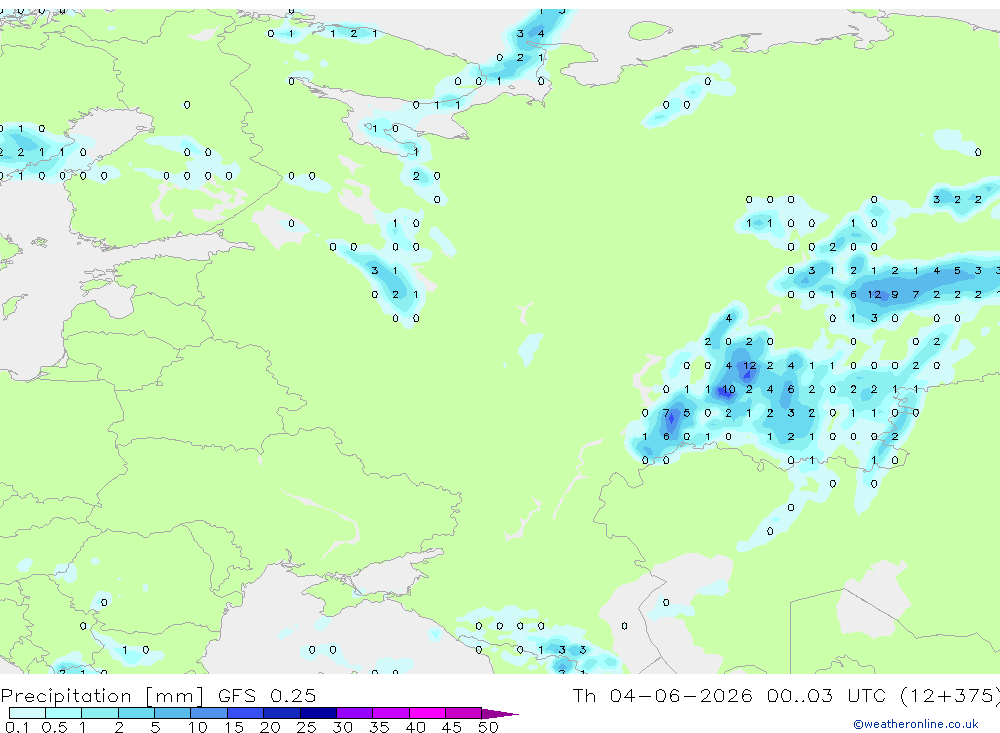Click the '25' legend scale label
This screenshot has width=1000, height=733.
(306, 727)
